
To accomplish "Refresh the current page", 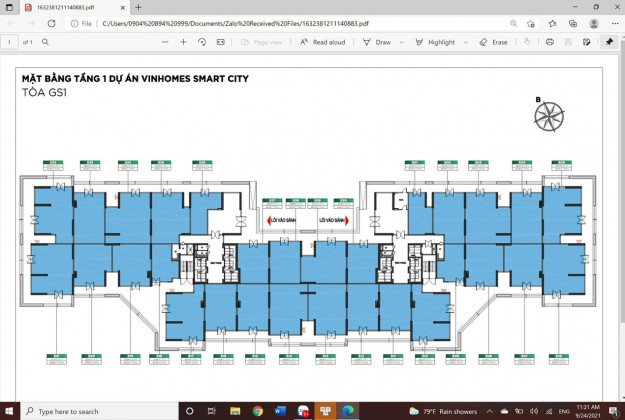I will tap(51, 24).
